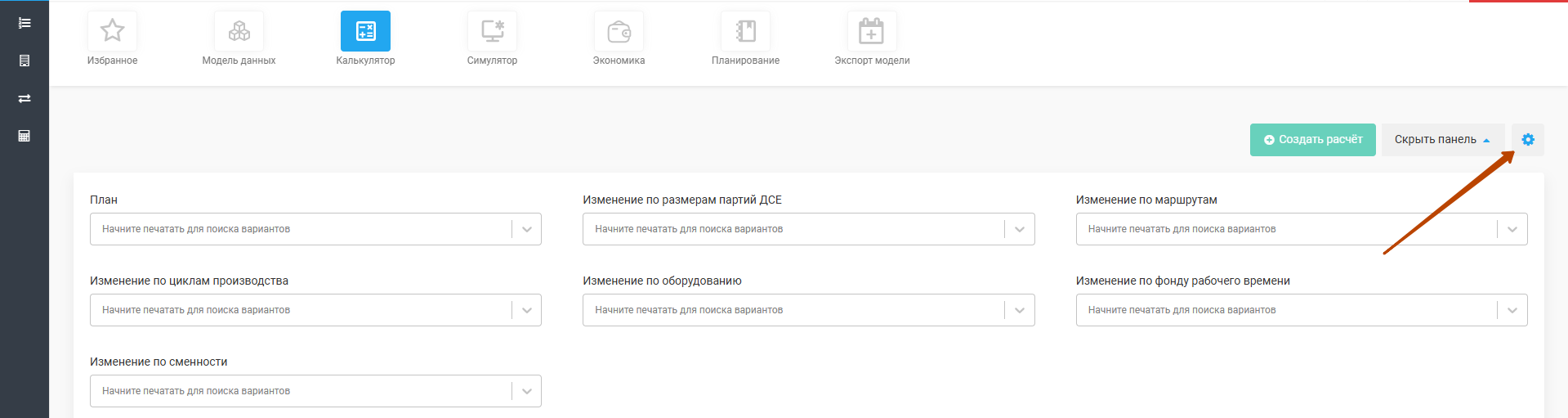Viewport: 1568px width, 418px height.
Task: Switch to the Модель данных label
Action: click(239, 61)
